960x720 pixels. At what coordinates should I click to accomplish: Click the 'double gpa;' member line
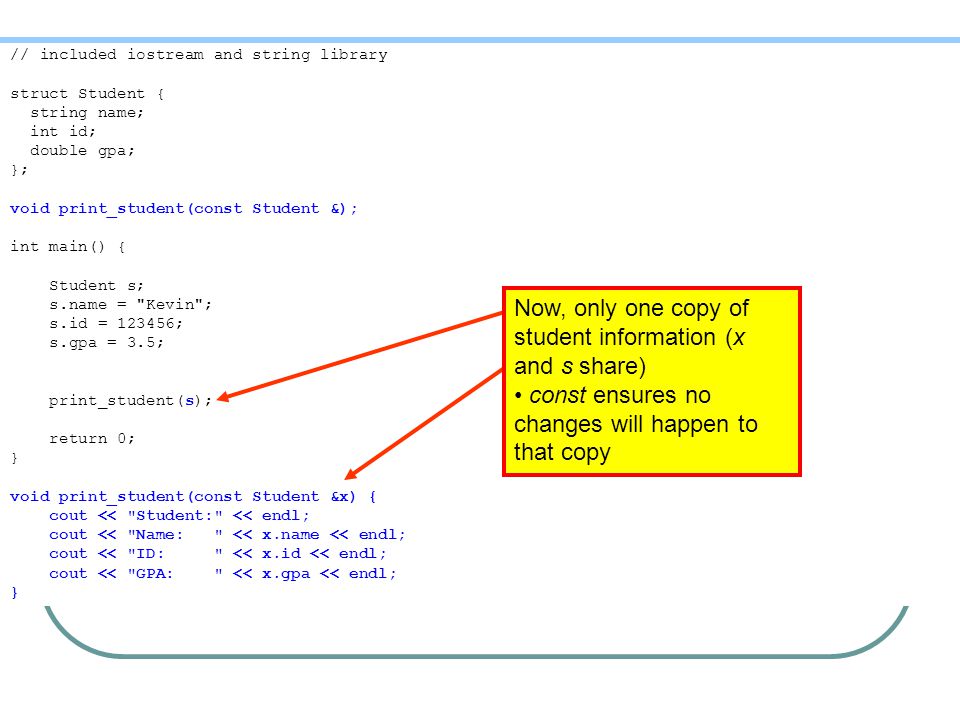[82, 151]
